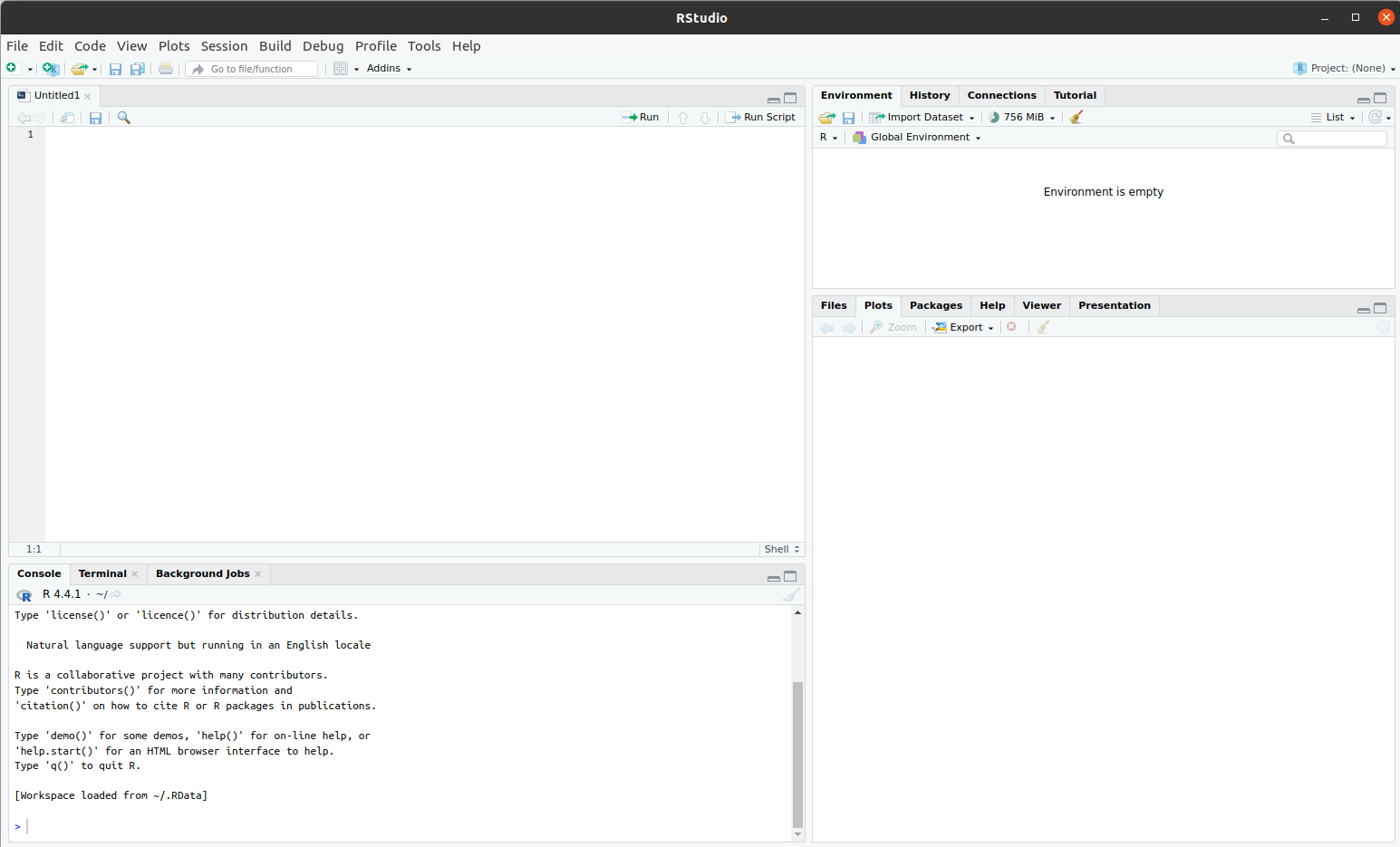Open the Export dropdown in Plots pane
This screenshot has width=1400, height=847.
964,327
